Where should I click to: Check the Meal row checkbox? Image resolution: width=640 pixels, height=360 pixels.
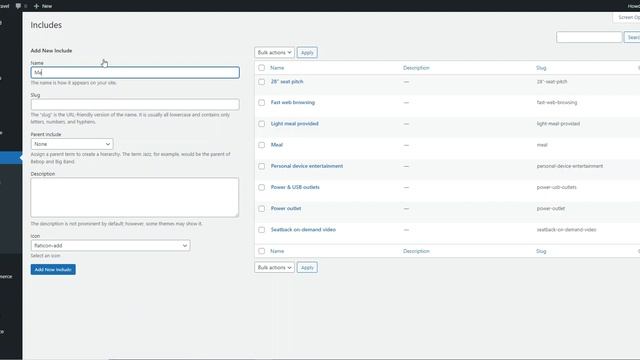click(x=262, y=145)
